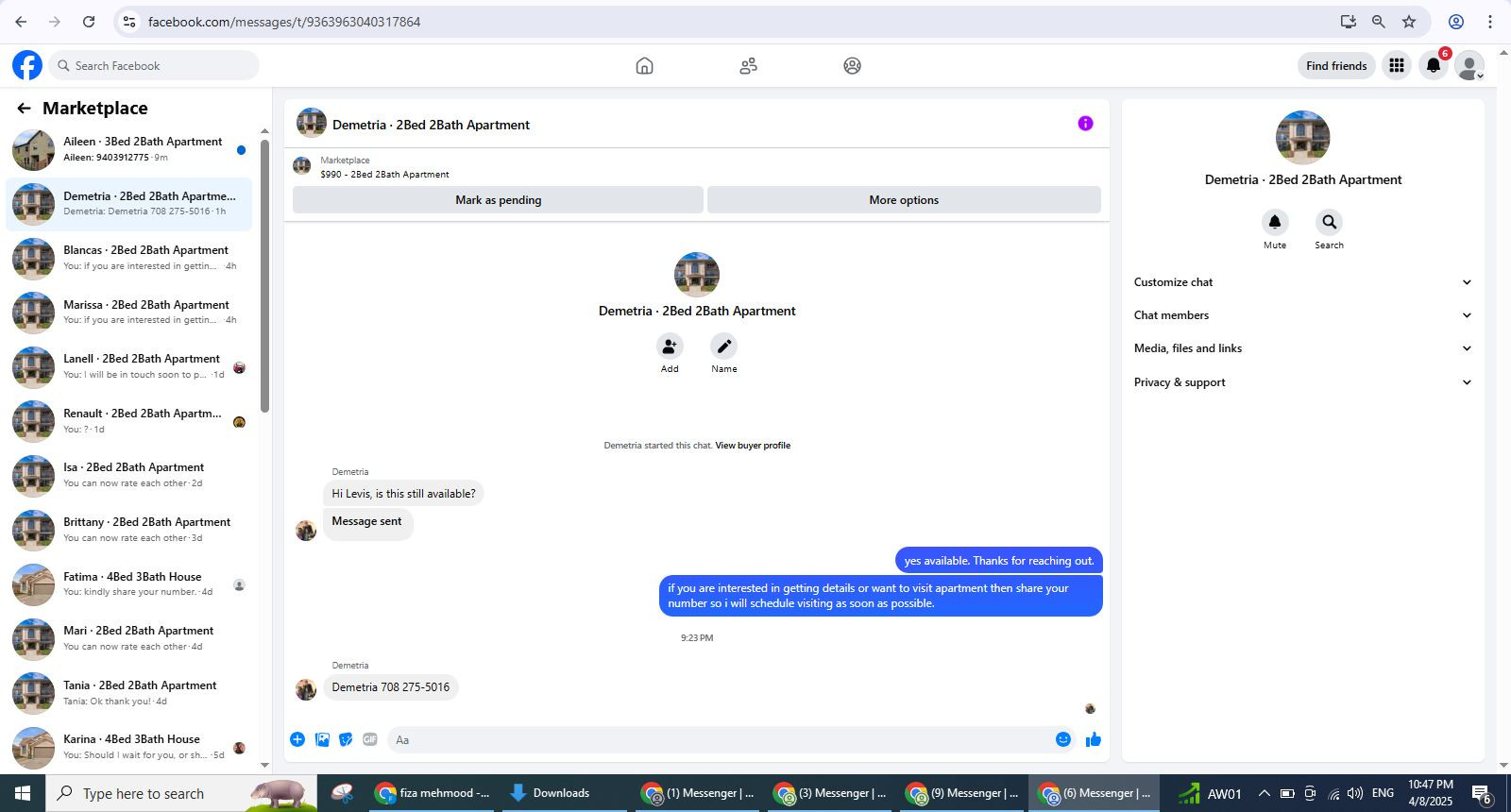Open Renault 2Bed 2Bath Apartment conversation
The image size is (1511, 812).
[x=129, y=421]
